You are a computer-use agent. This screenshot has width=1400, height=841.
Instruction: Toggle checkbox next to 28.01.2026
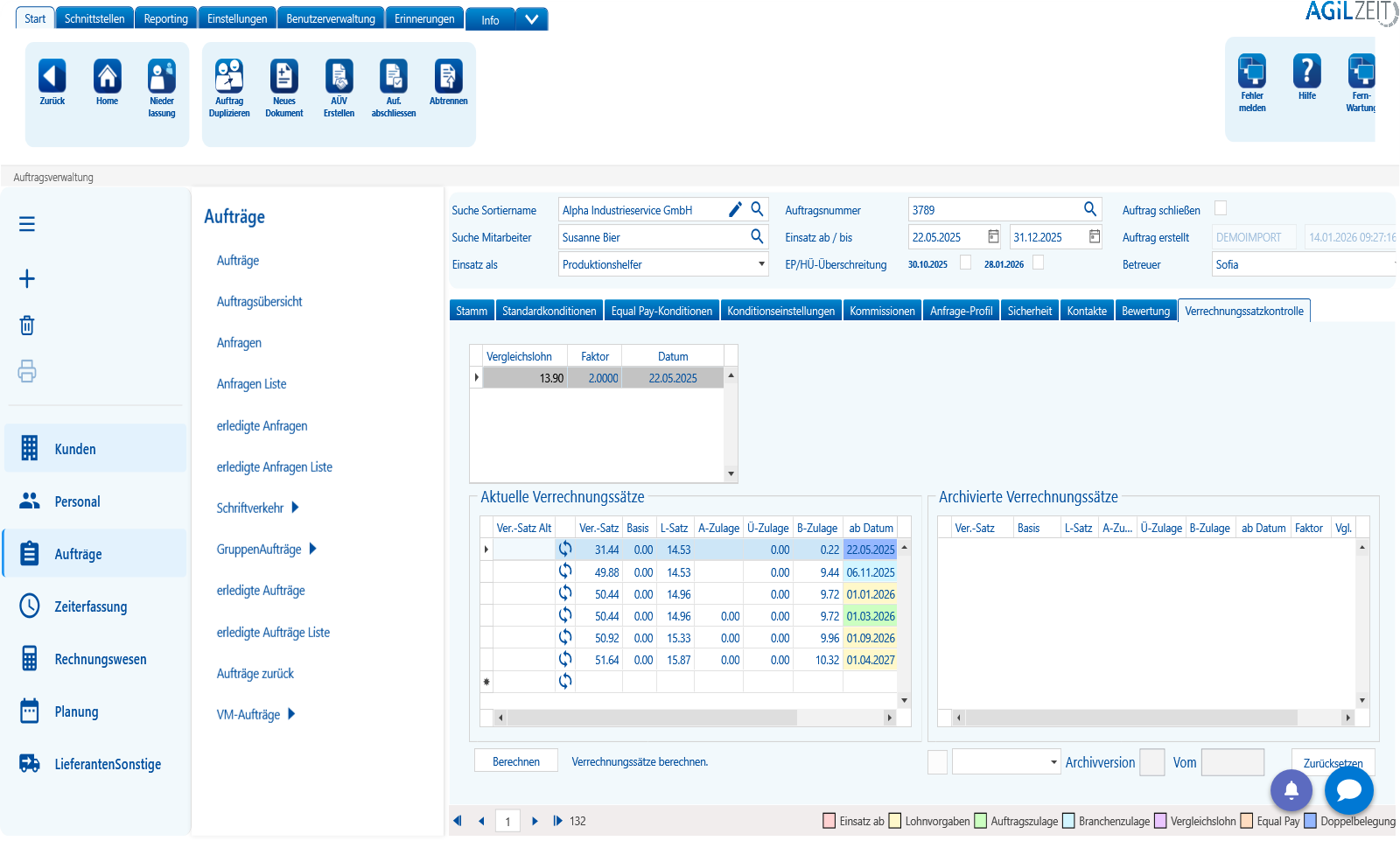(1038, 263)
